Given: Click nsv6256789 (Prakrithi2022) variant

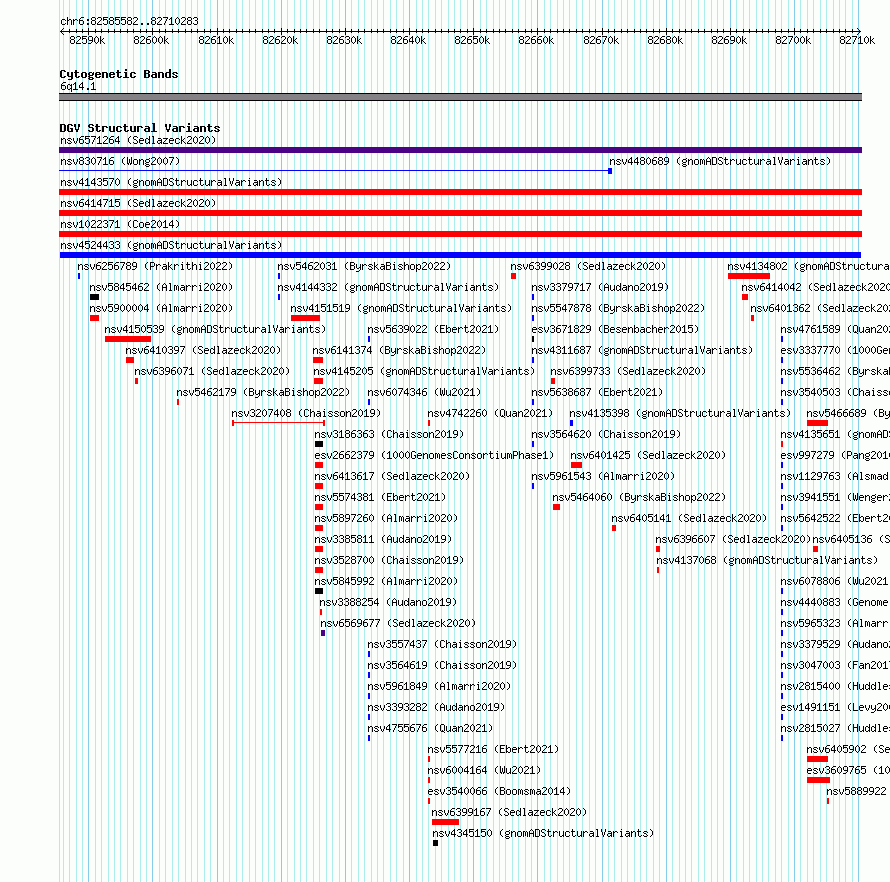Looking at the screenshot, I should pos(155,266).
